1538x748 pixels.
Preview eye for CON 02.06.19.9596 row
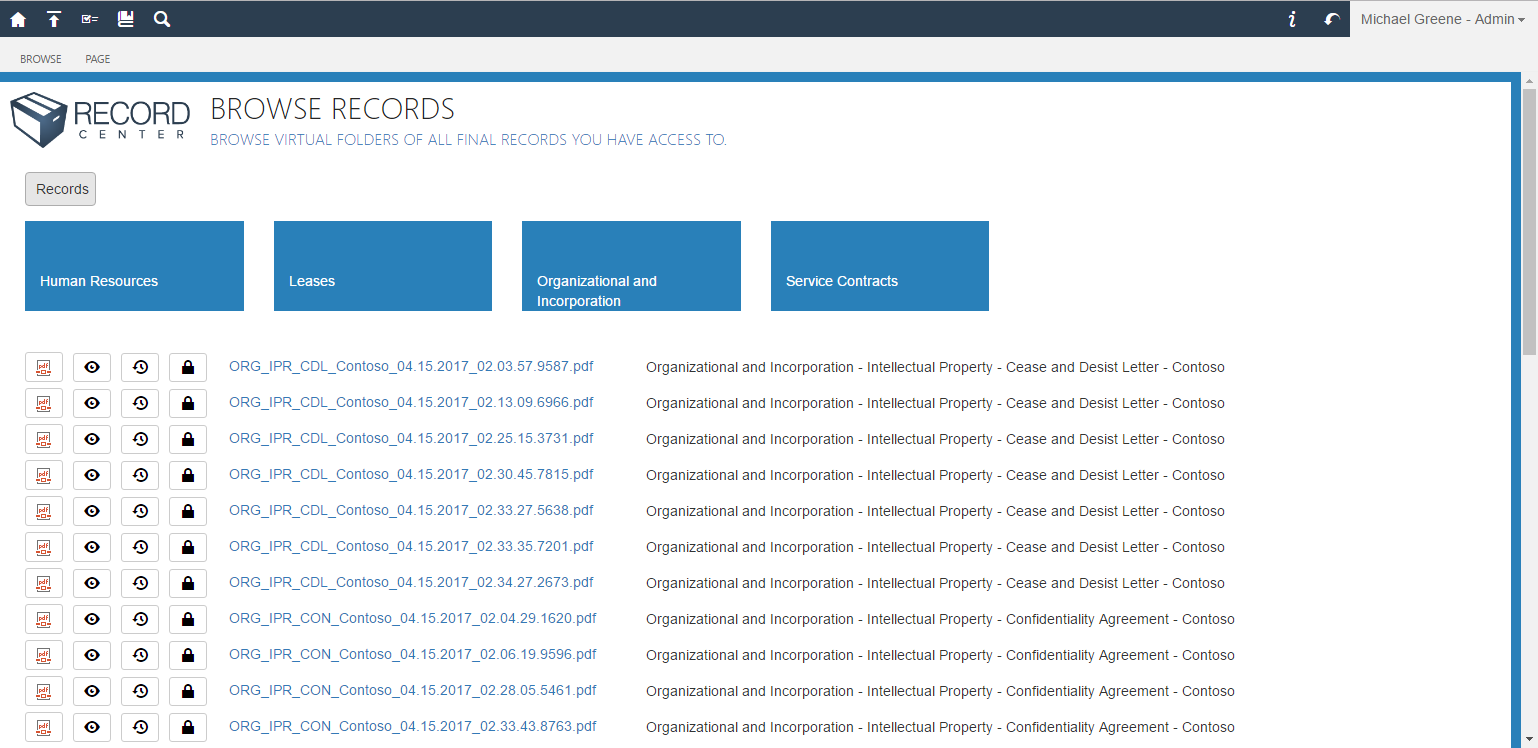pyautogui.click(x=92, y=656)
